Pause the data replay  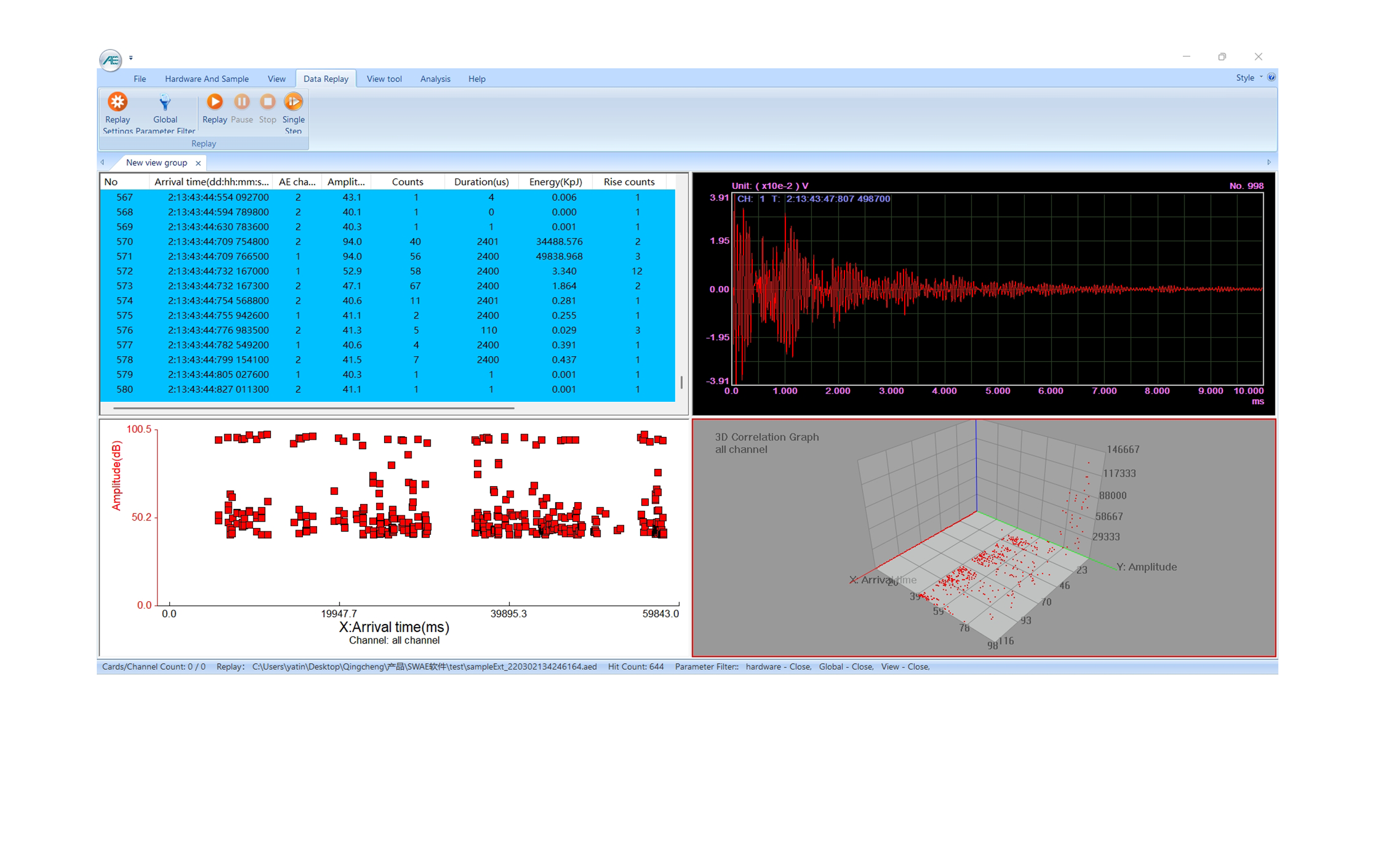[242, 102]
